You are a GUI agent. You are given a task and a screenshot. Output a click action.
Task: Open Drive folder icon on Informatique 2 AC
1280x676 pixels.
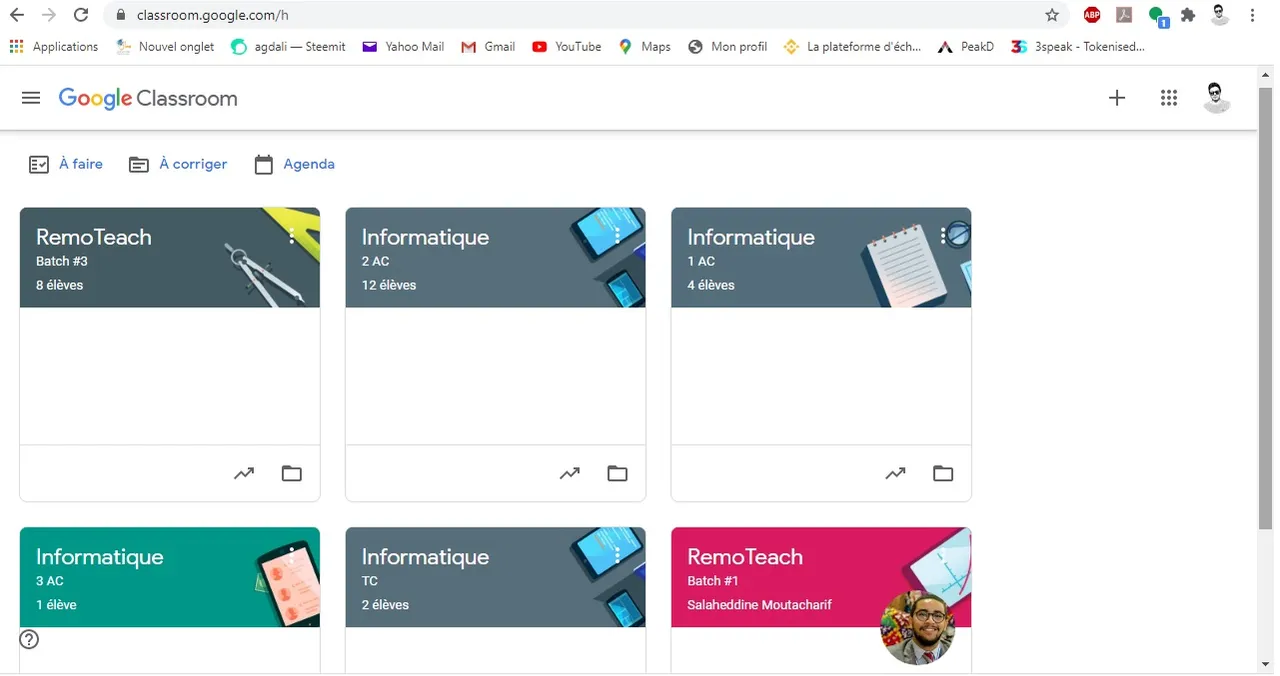pyautogui.click(x=618, y=473)
